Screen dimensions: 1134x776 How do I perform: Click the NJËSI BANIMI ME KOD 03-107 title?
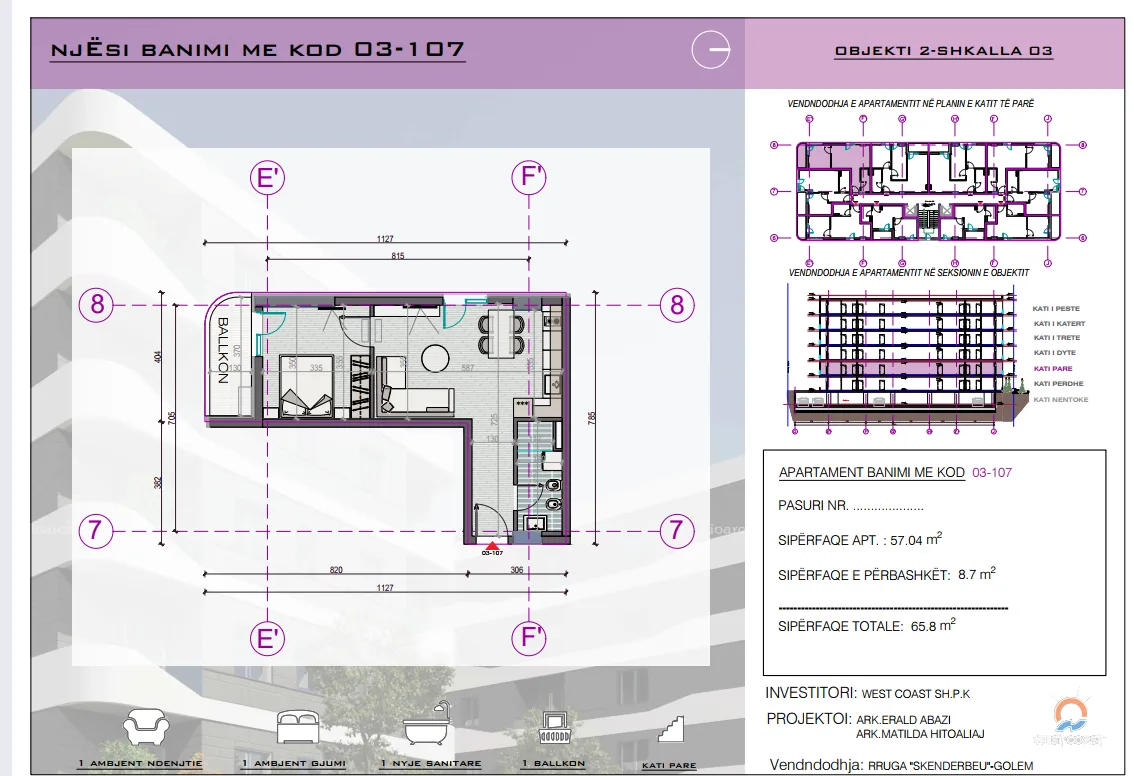(257, 49)
